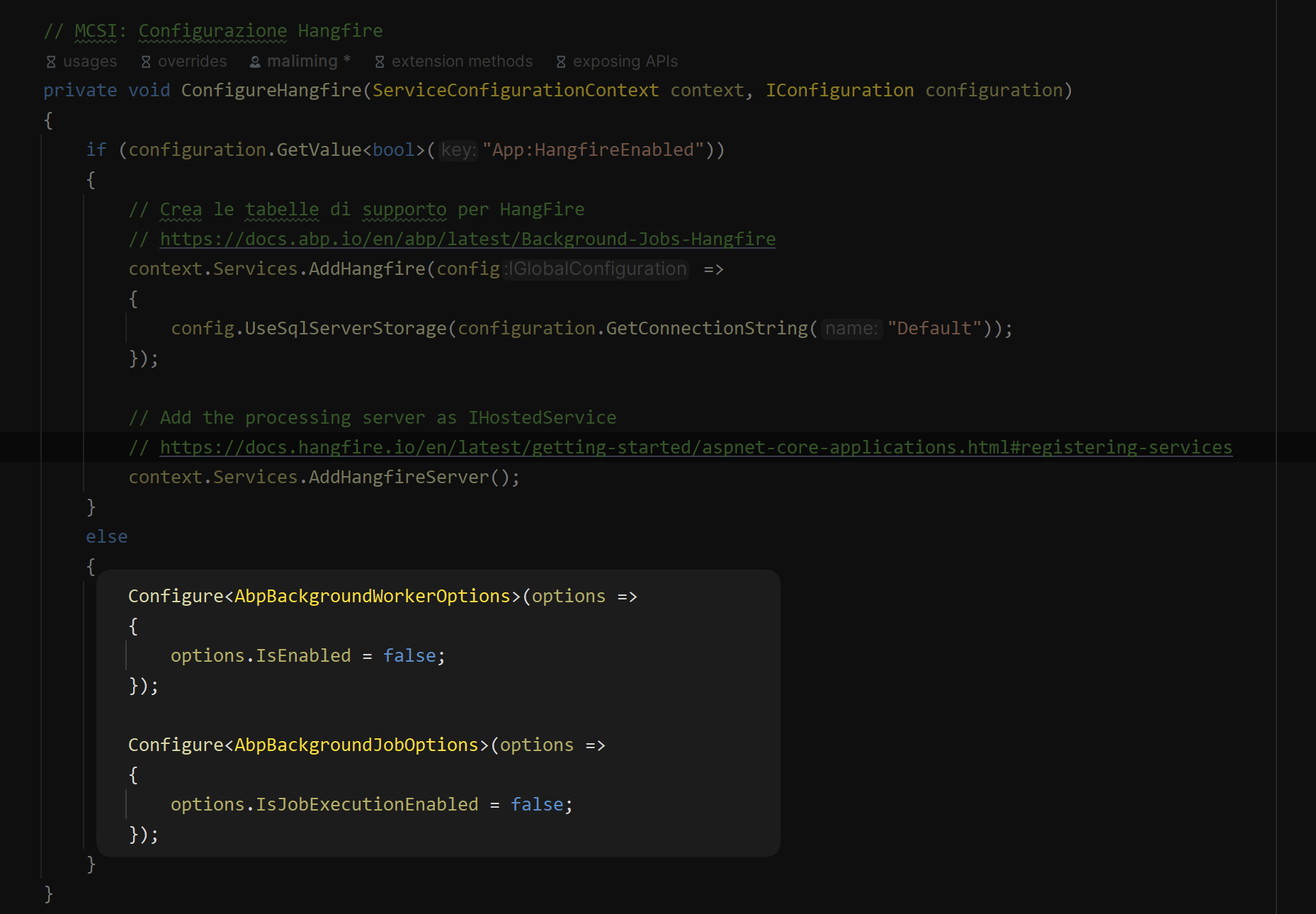
Task: Click the "App:HangfireEnabled" string literal
Action: click(593, 150)
